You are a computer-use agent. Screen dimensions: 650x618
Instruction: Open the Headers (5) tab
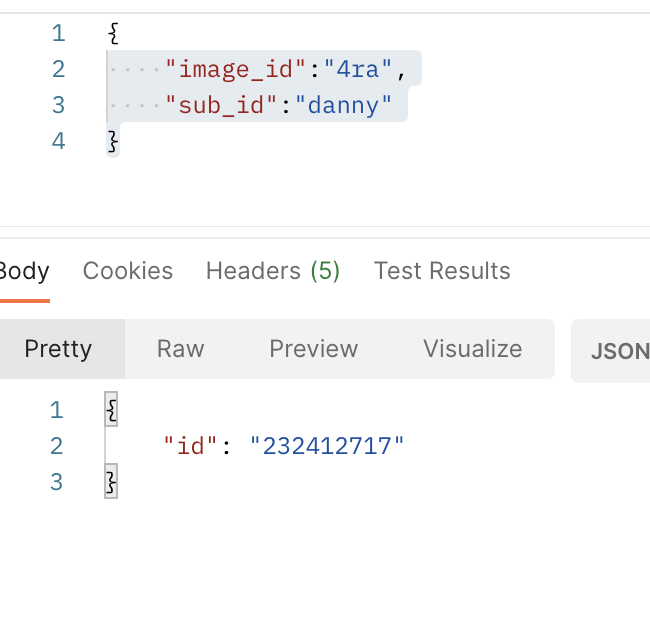273,271
